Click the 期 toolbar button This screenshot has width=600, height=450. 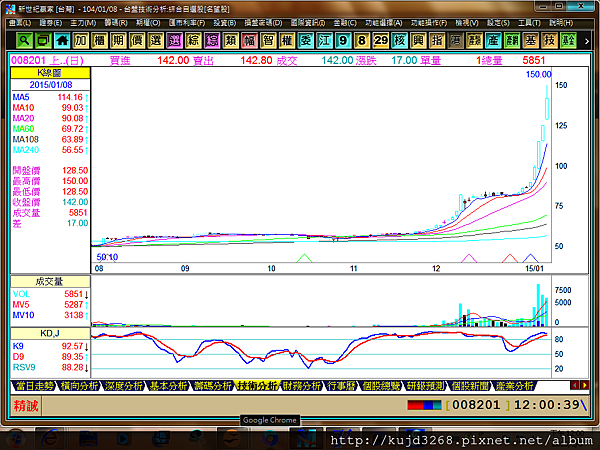[118, 40]
